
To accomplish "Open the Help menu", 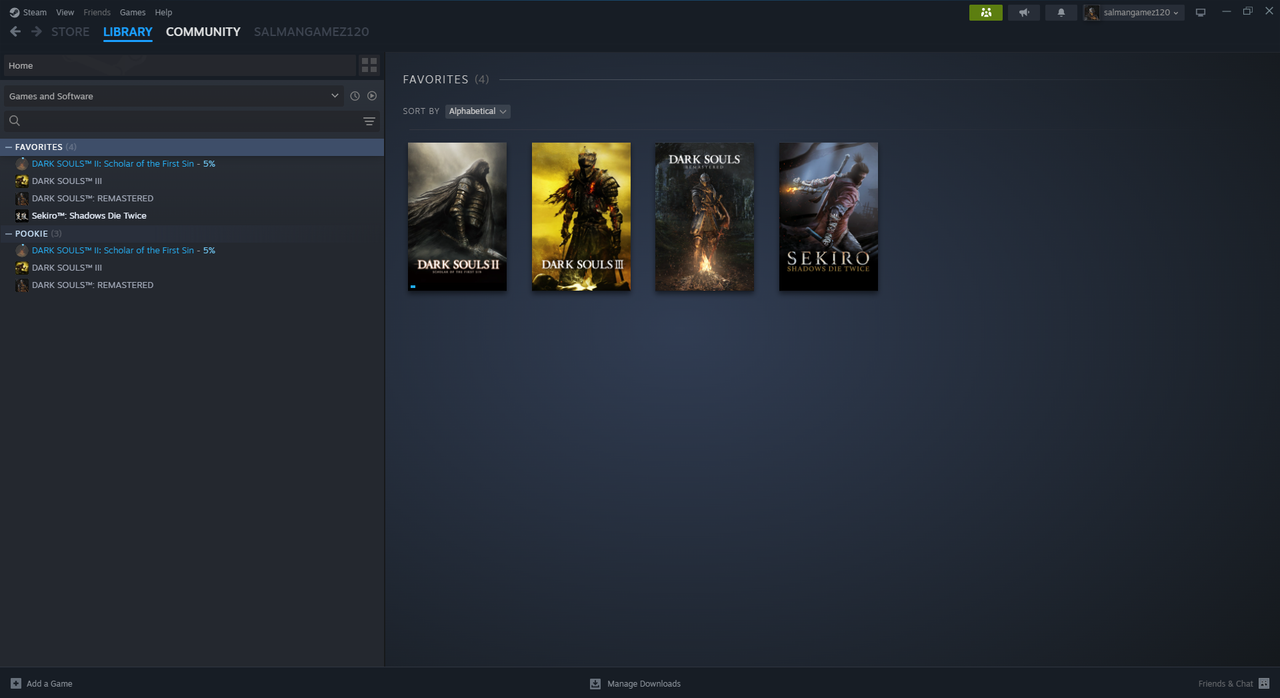I will (x=164, y=12).
